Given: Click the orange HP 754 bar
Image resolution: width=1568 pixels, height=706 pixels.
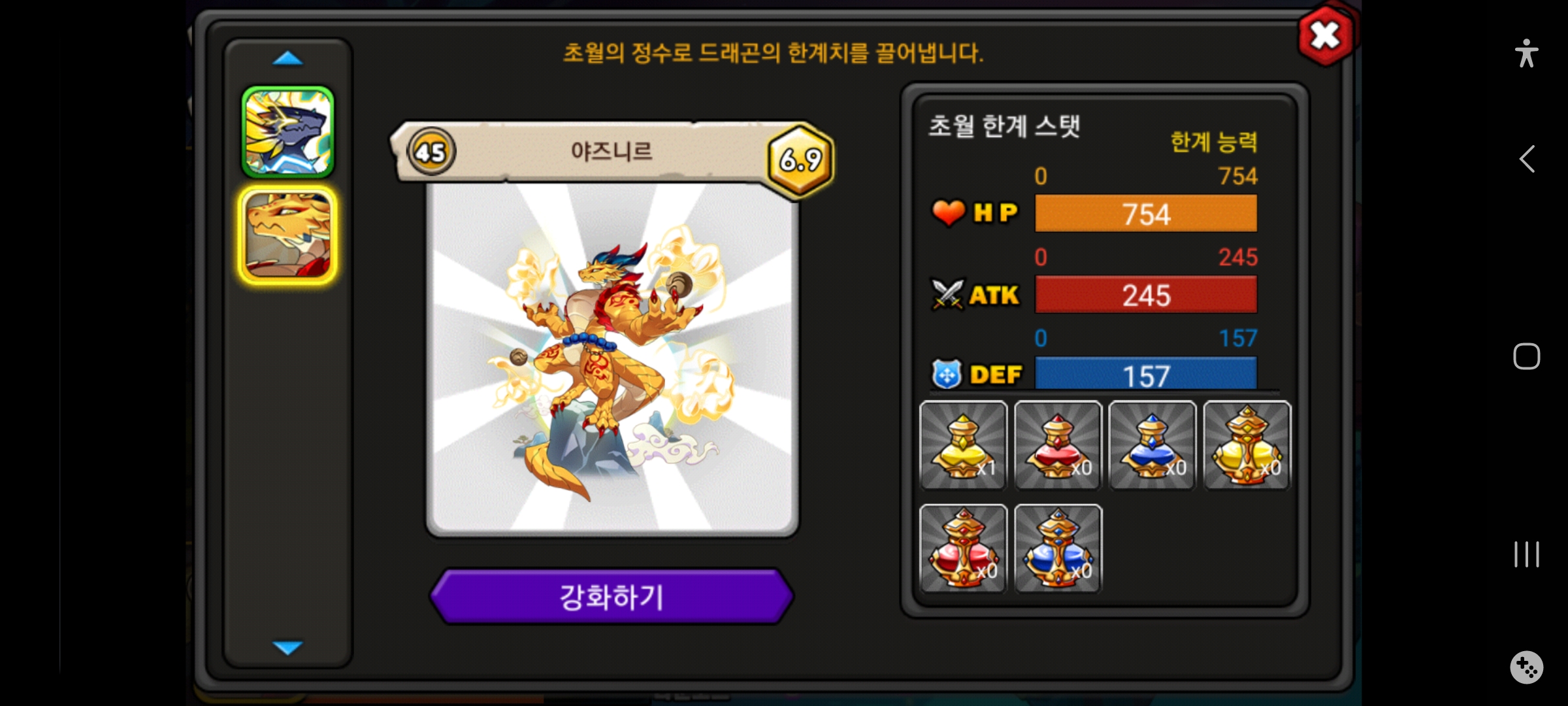Looking at the screenshot, I should (x=1146, y=214).
